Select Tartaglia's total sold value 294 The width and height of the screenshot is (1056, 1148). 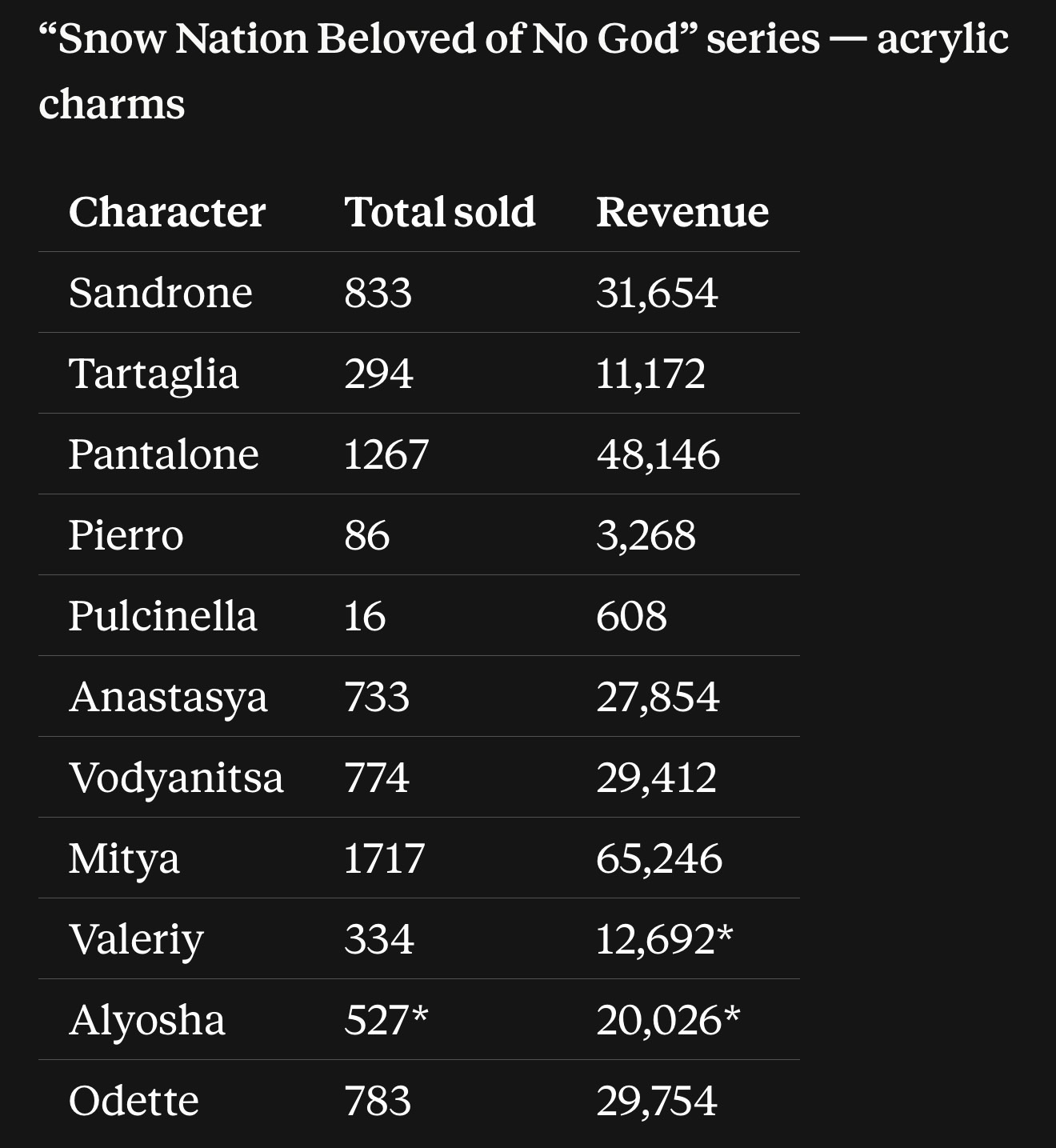tap(378, 374)
